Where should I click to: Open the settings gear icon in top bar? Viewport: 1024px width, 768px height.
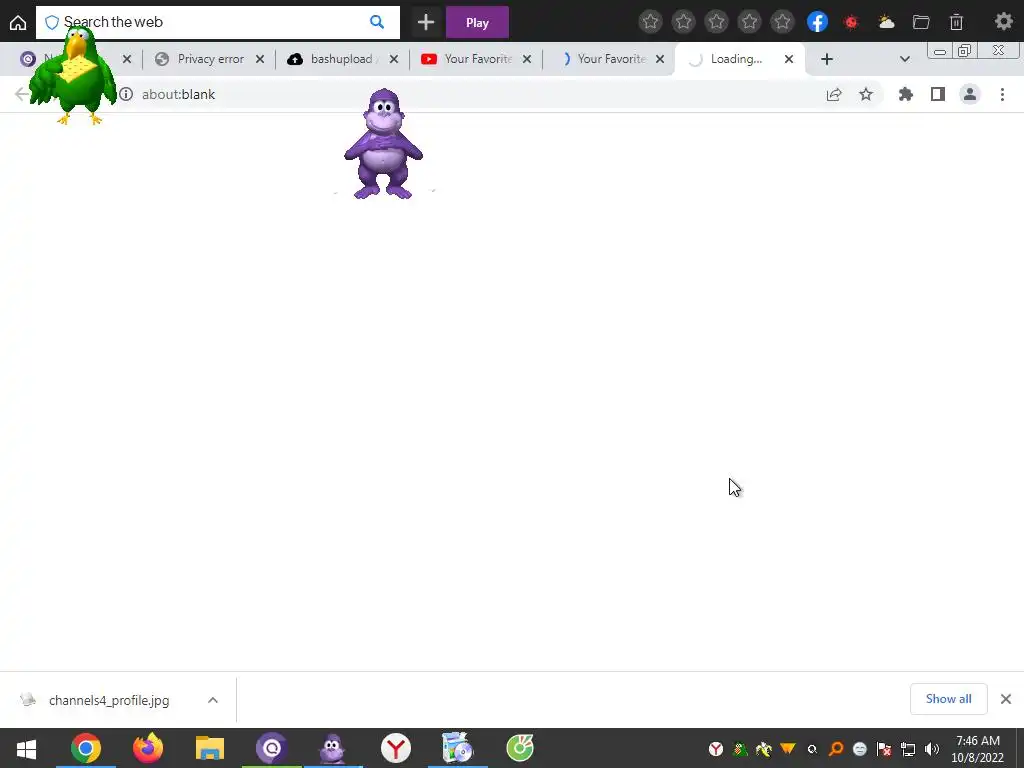(x=1004, y=22)
